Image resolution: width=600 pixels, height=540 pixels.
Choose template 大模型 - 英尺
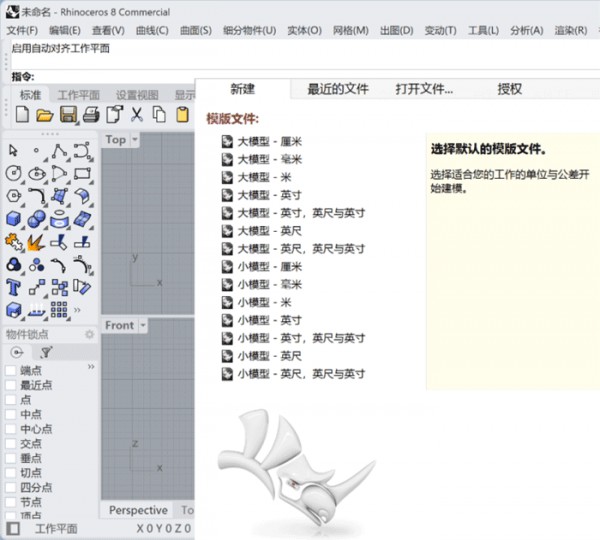(x=262, y=231)
